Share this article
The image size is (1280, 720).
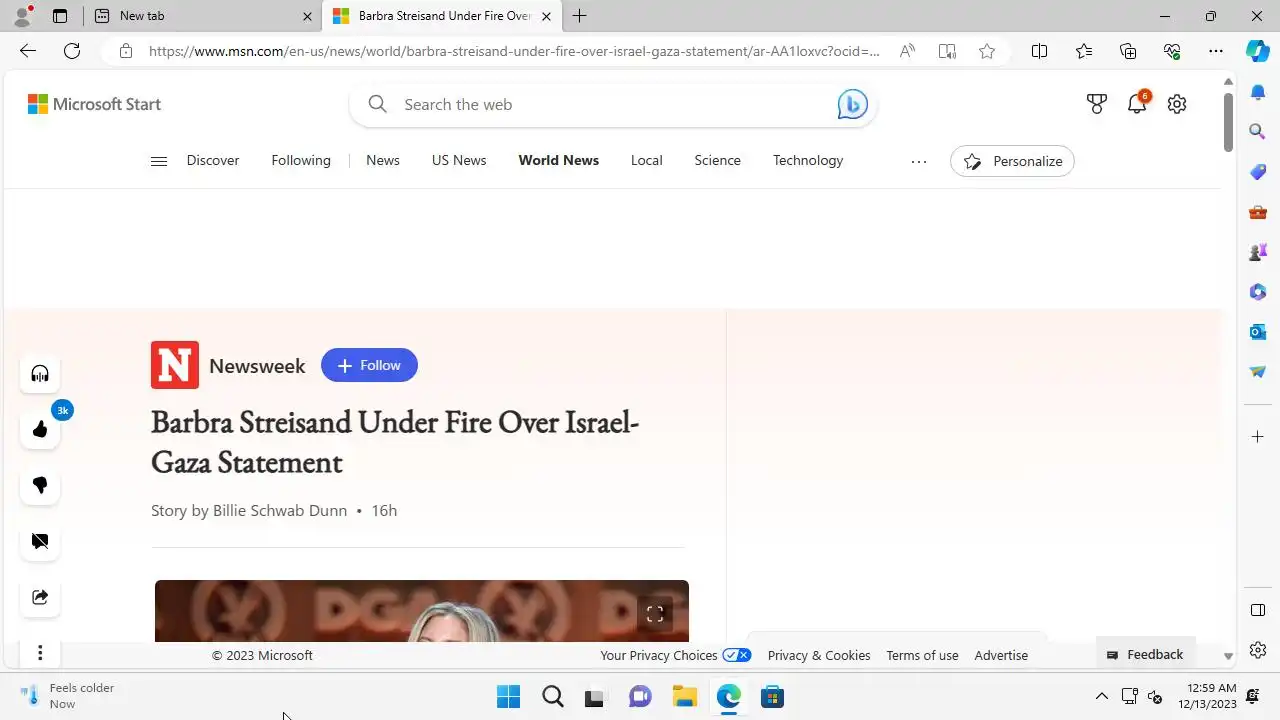tap(40, 597)
